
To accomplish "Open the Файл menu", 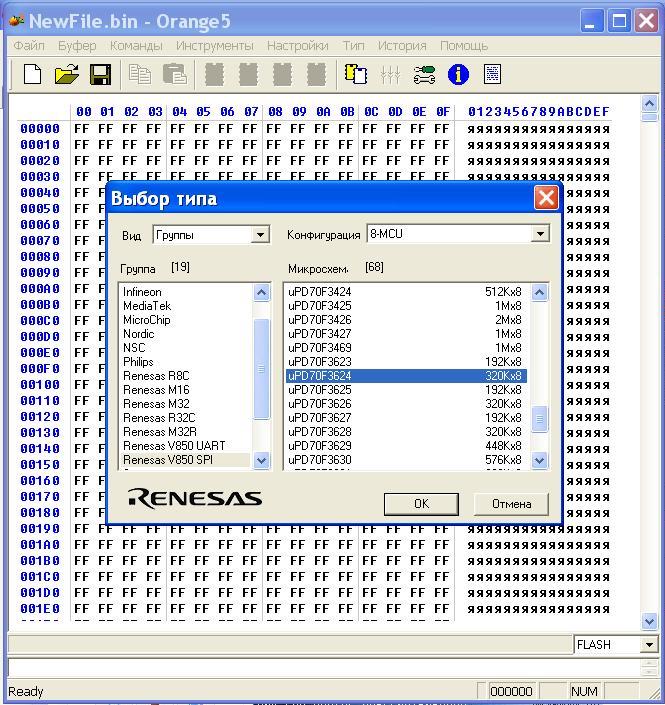I will [29, 46].
